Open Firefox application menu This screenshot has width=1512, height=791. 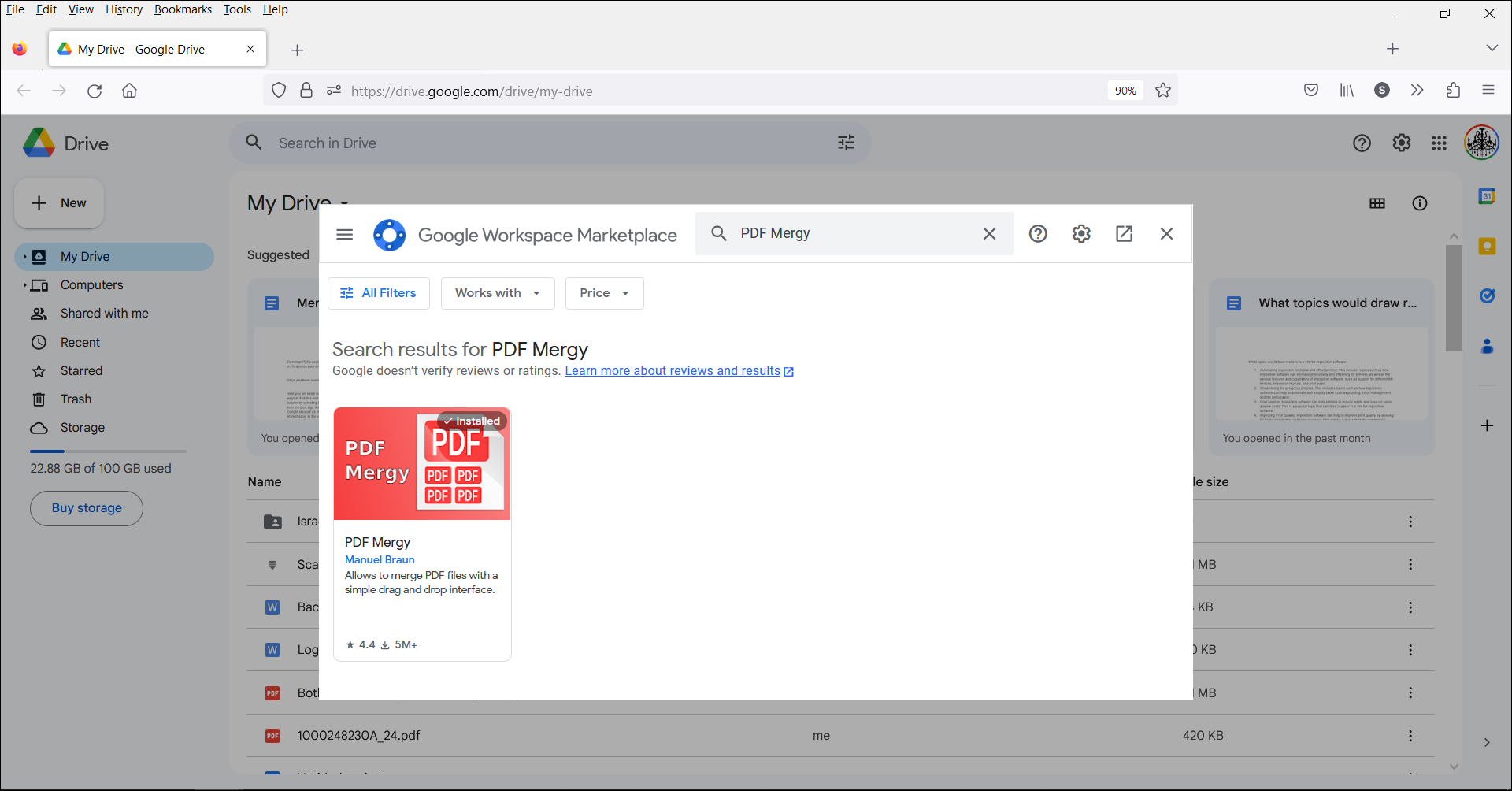1488,91
